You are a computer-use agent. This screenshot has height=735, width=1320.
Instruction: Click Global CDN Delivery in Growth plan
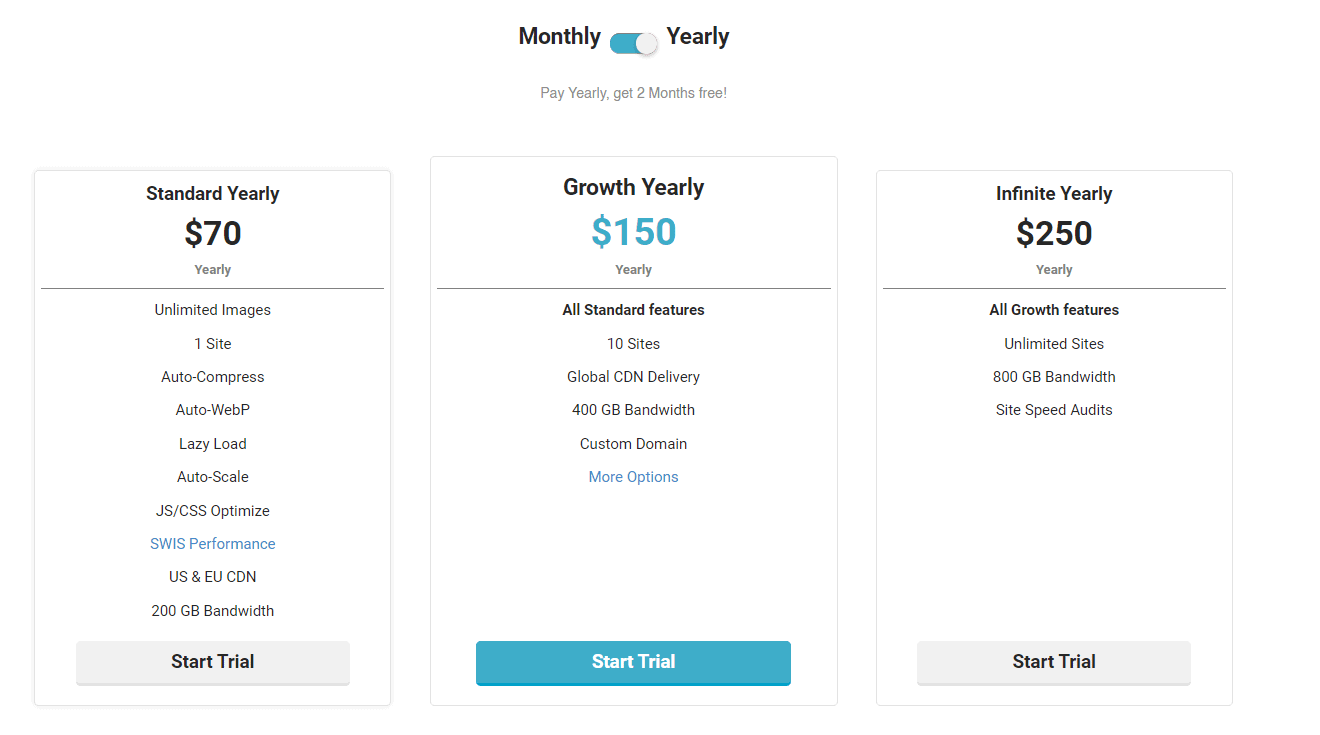pyautogui.click(x=633, y=376)
